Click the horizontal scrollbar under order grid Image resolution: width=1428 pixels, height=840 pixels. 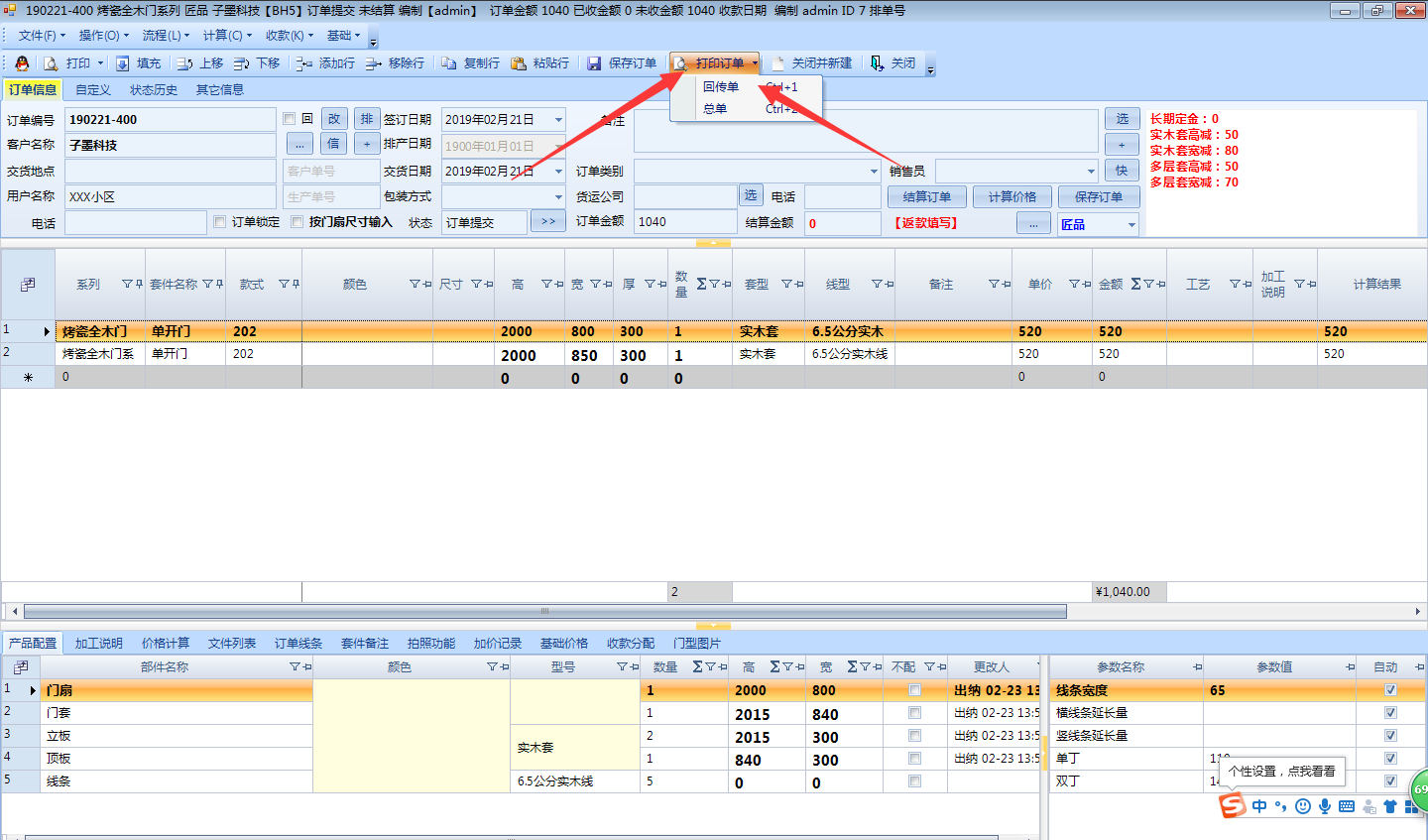click(544, 612)
